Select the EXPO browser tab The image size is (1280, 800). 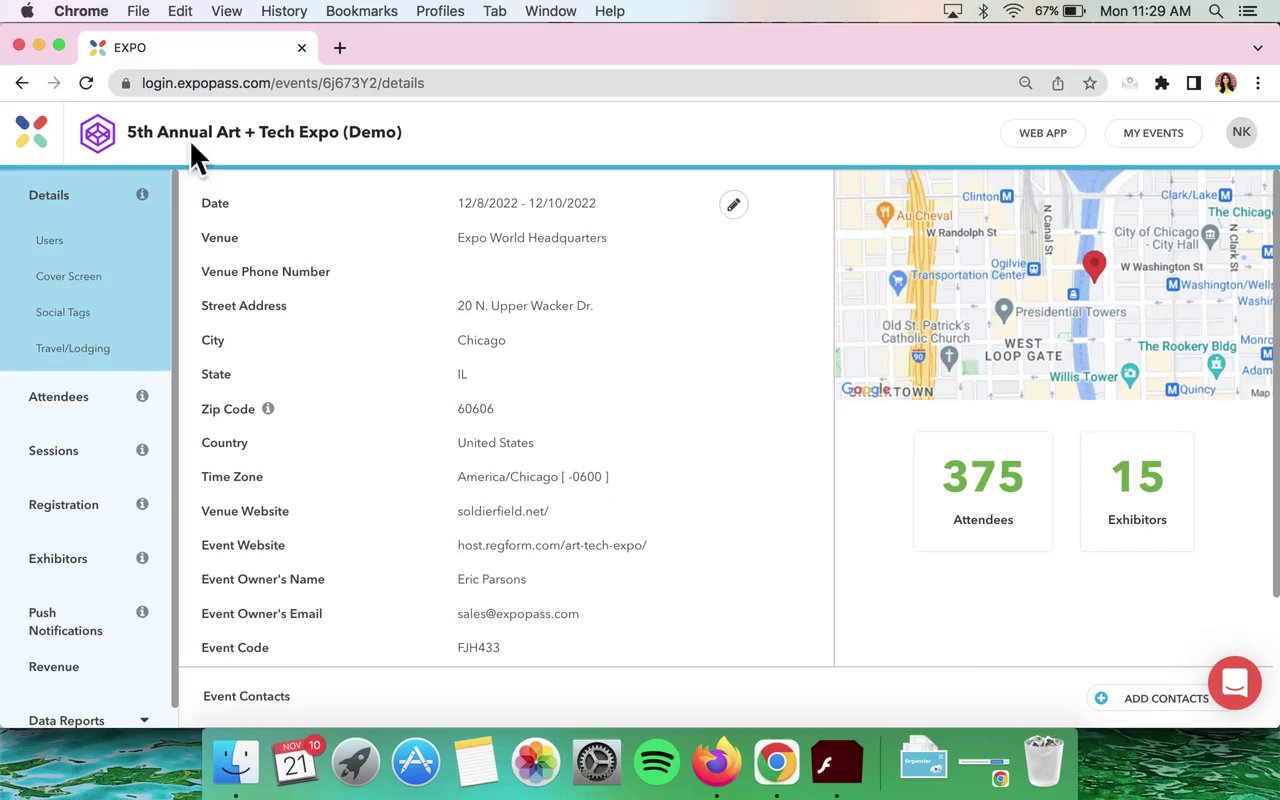200,47
